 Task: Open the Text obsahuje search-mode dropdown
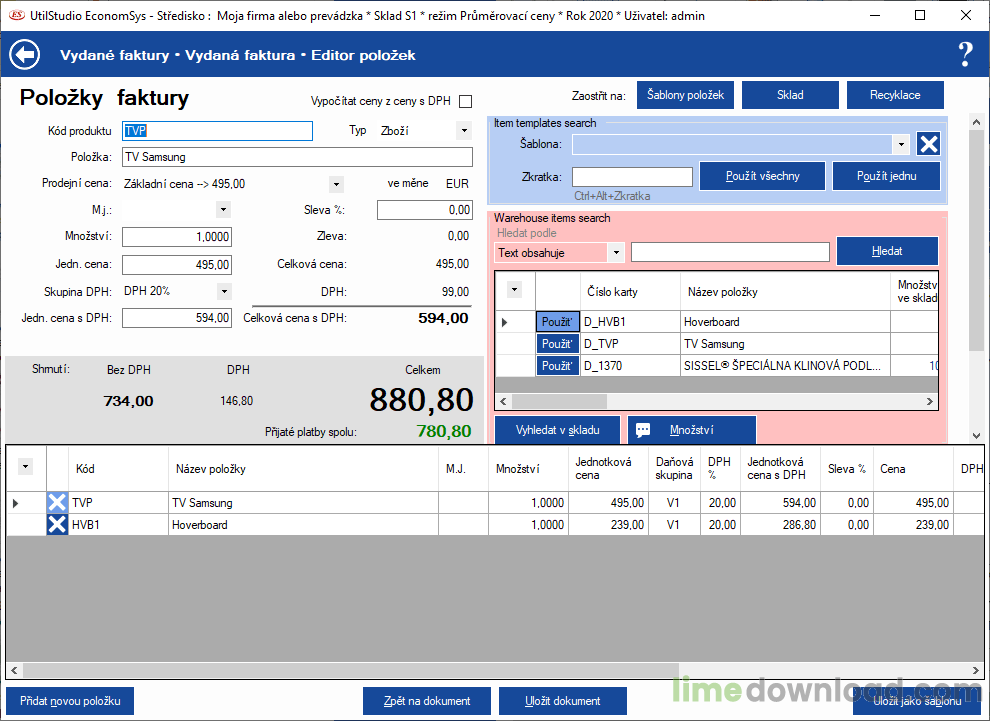pos(616,253)
